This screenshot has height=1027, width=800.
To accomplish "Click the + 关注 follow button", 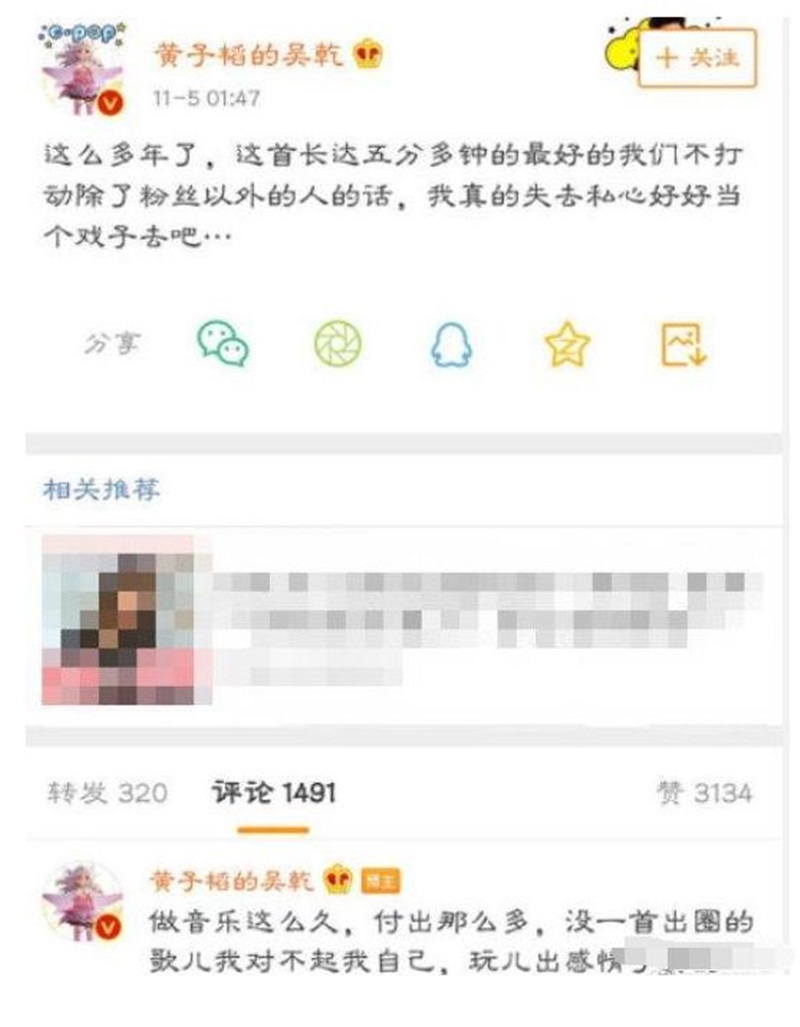I will (697, 58).
